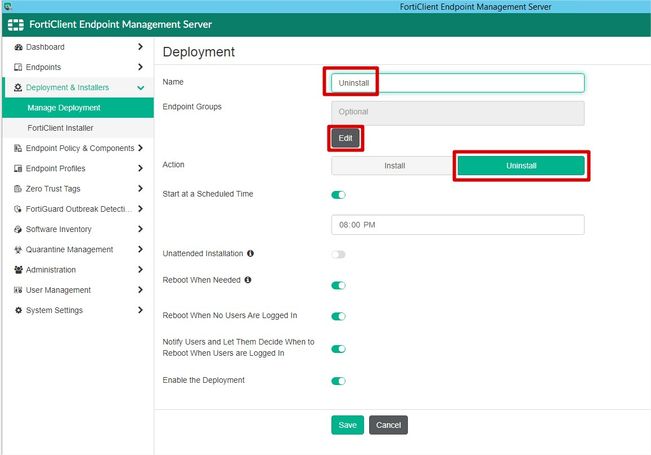The height and width of the screenshot is (455, 651).
Task: Click the Name input field
Action: [458, 83]
